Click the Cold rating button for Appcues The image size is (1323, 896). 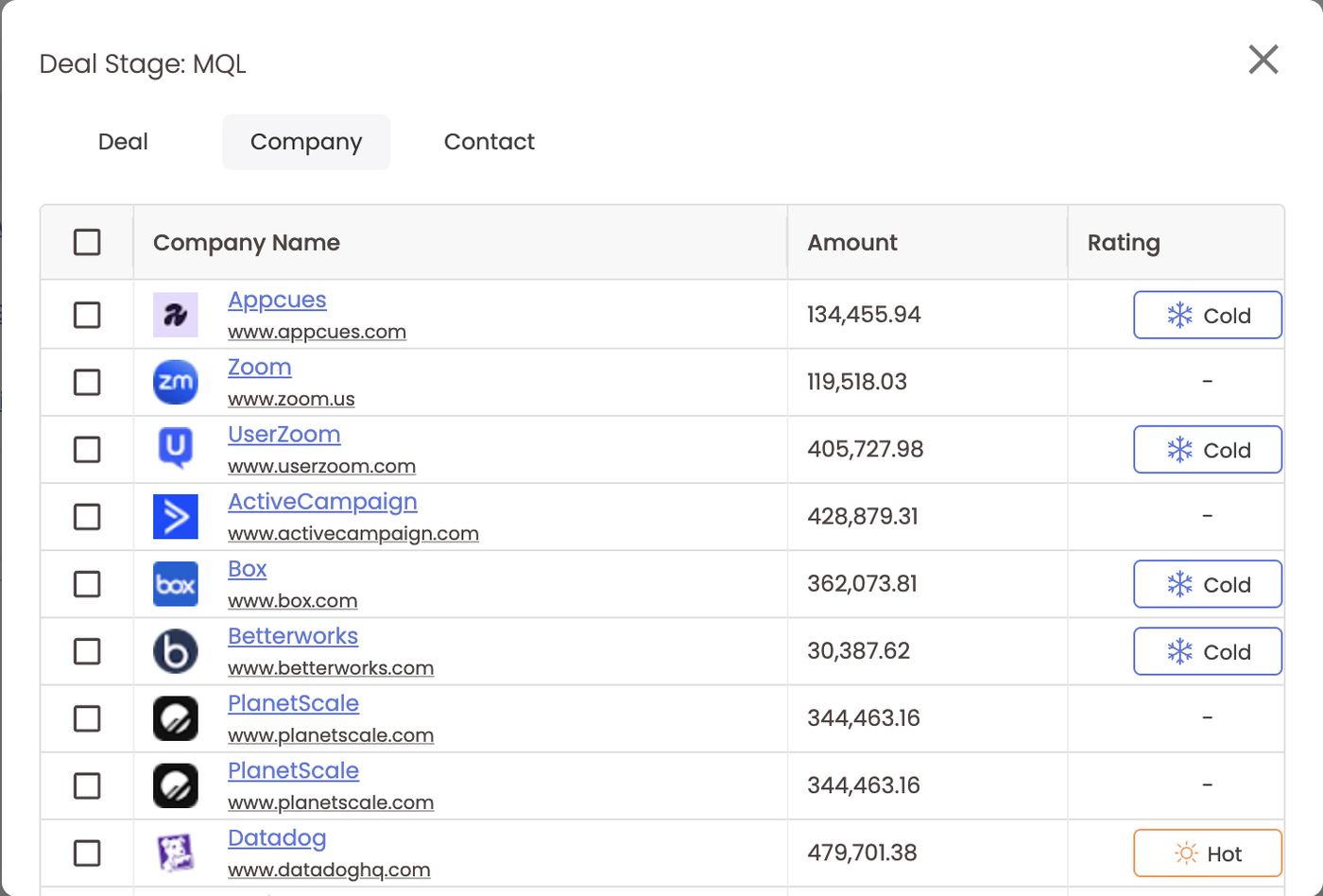[1208, 315]
